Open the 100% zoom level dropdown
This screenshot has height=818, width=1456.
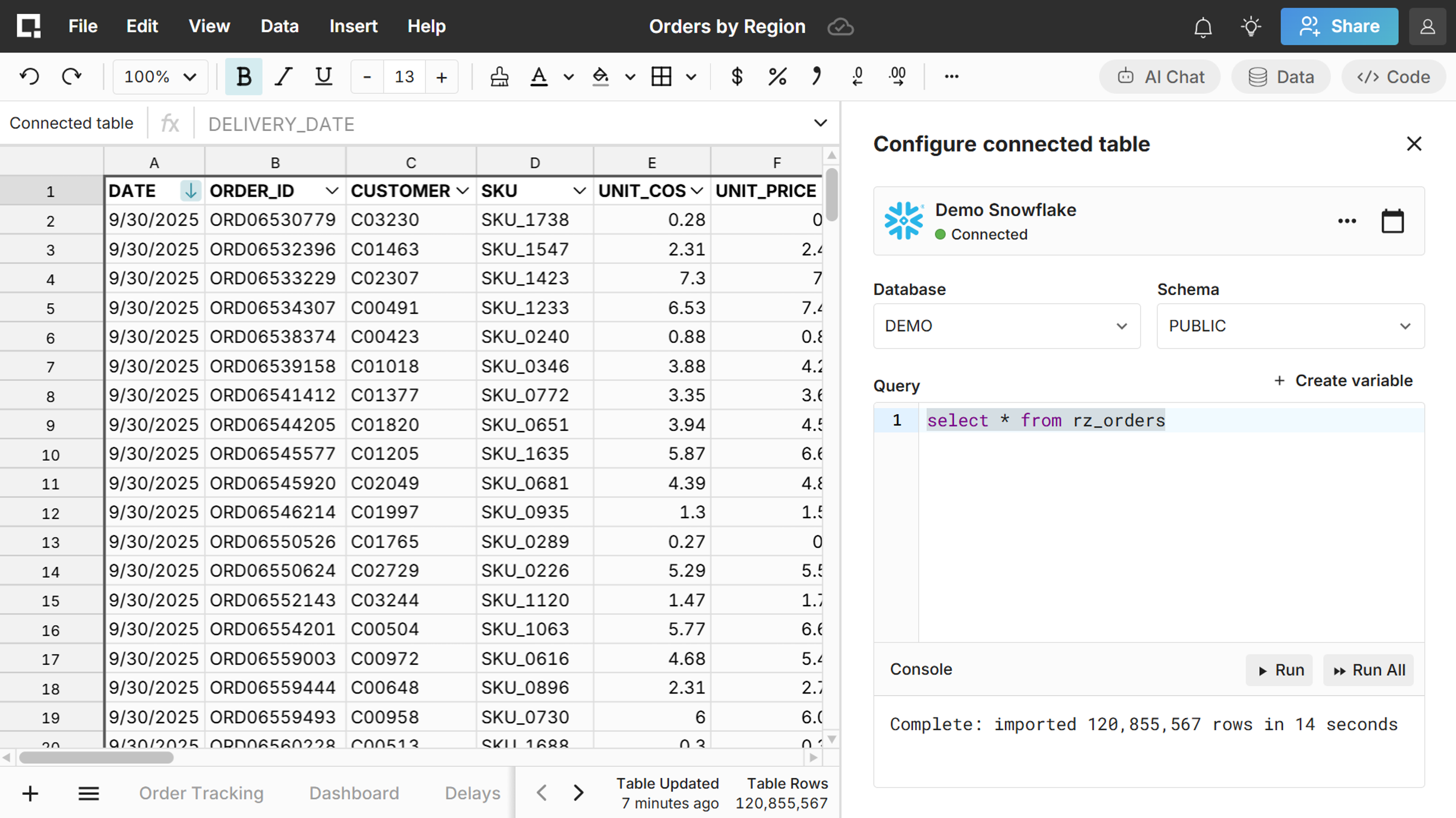tap(160, 76)
